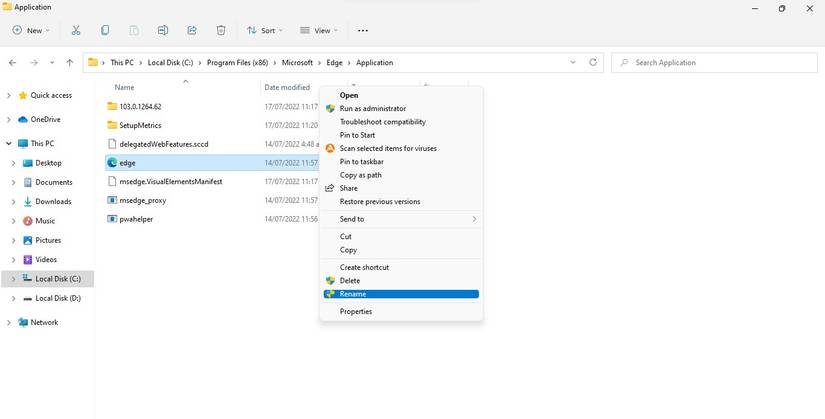Click the OneDrive cloud icon
Viewport: 825px width, 419px height.
click(x=23, y=119)
